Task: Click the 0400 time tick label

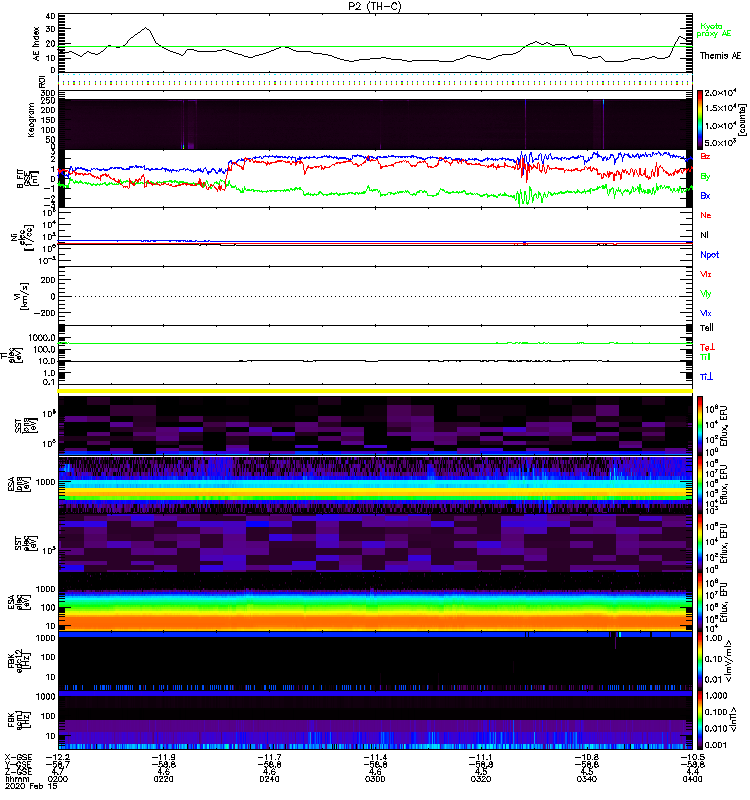Action: pyautogui.click(x=692, y=779)
